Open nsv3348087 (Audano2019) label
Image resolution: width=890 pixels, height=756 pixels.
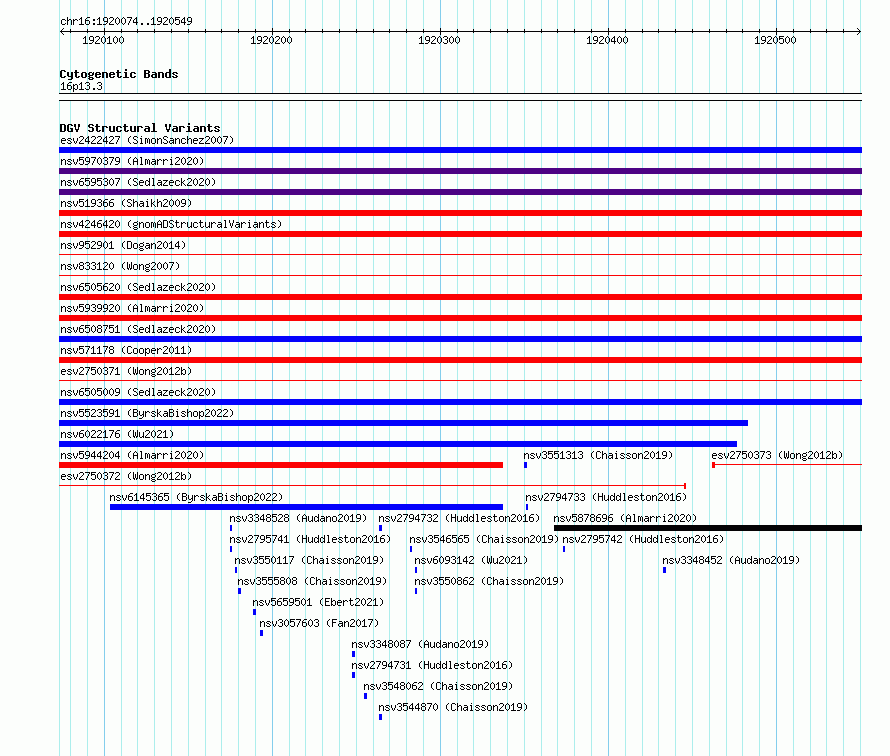click(420, 644)
